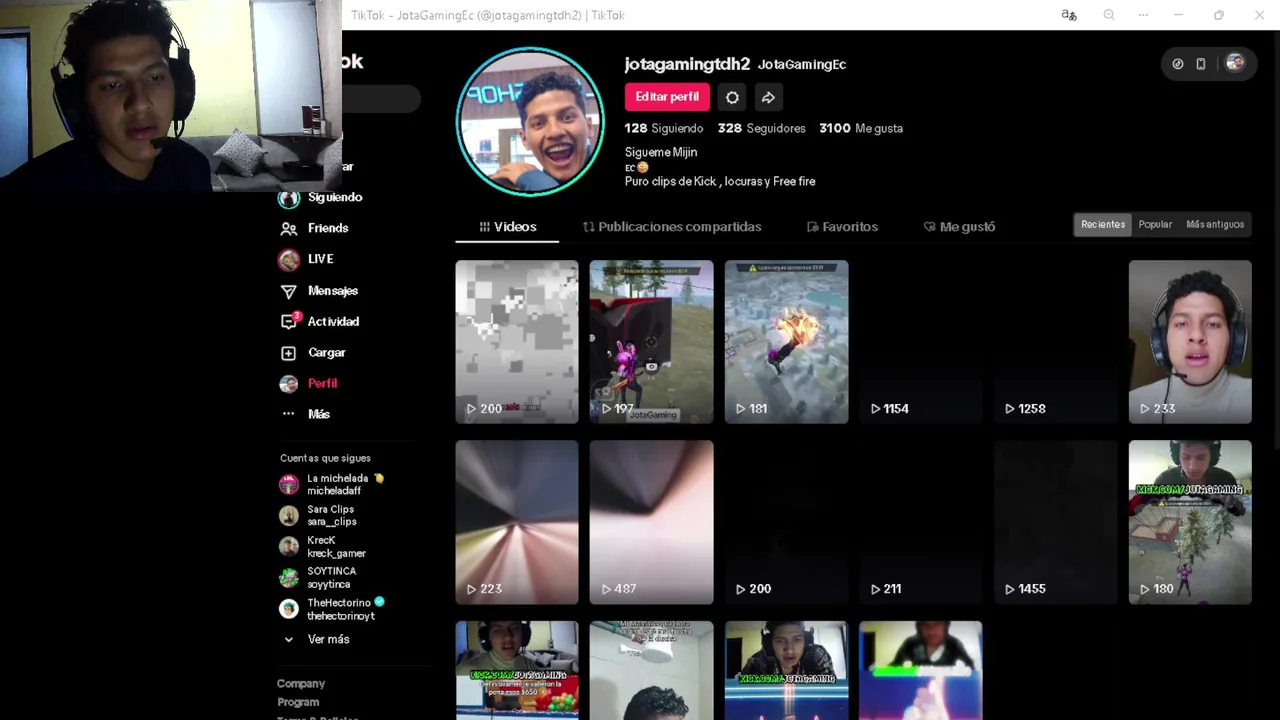The image size is (1280, 720).
Task: Open Mensajes paper-plane icon
Action: (x=289, y=291)
